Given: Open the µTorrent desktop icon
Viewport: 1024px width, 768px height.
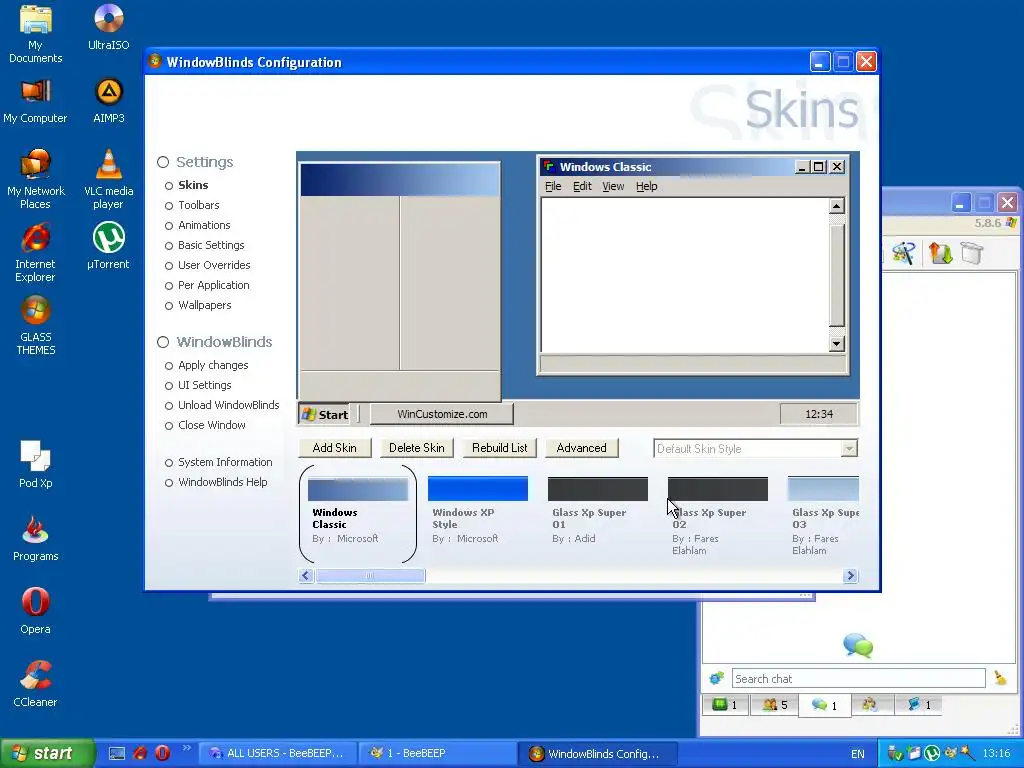Looking at the screenshot, I should point(108,246).
